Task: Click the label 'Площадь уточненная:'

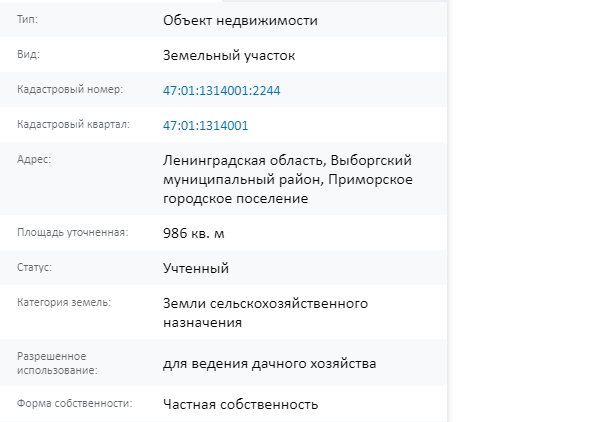Action: point(73,233)
